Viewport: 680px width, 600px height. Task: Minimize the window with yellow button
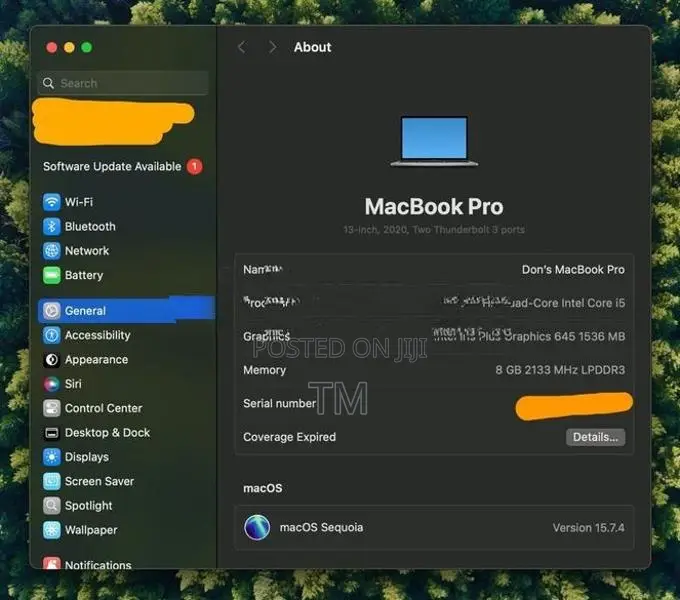tap(69, 47)
